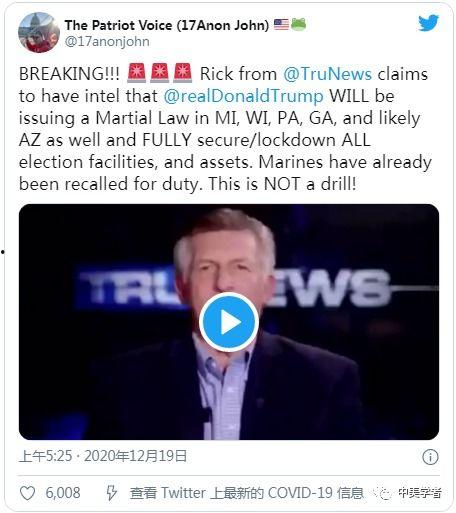Screen dimensions: 456x513
Task: Click the Twitter bird logo
Action: click(x=428, y=23)
